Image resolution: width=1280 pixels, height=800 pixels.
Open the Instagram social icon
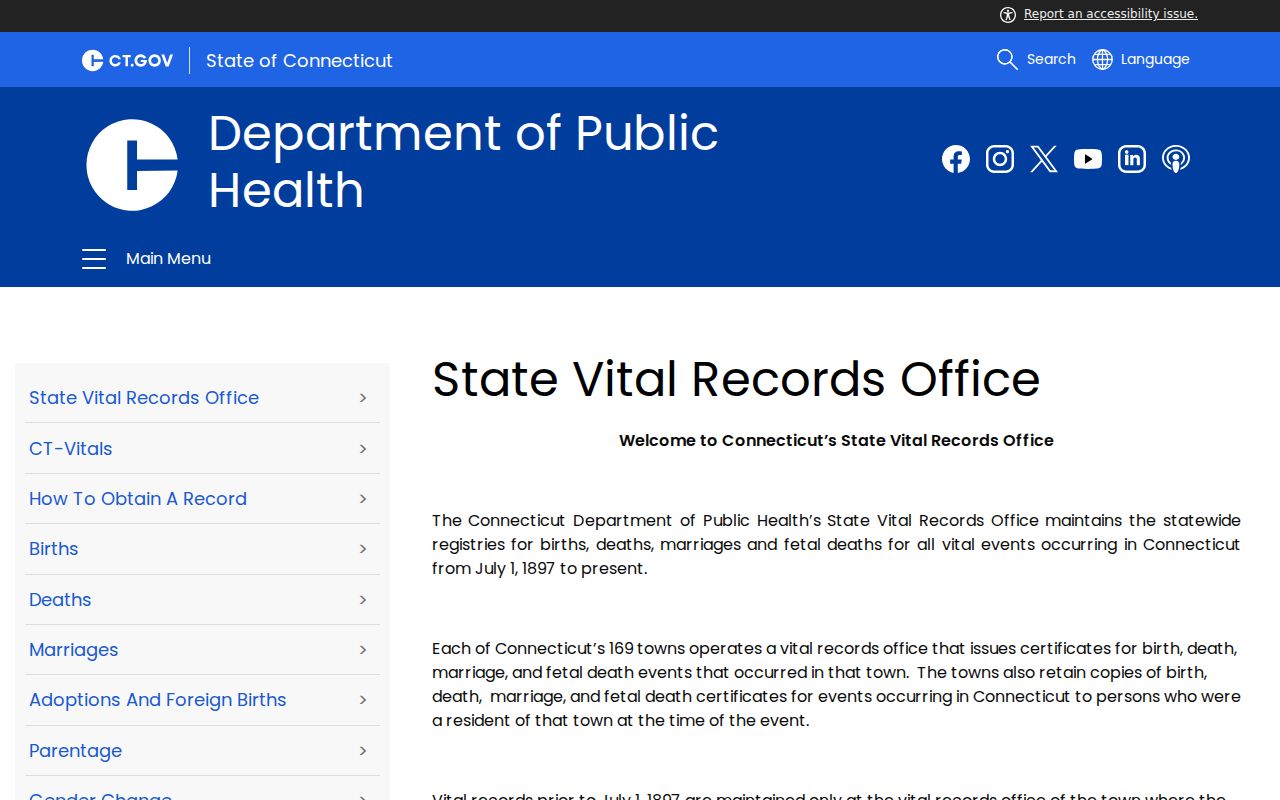[x=1000, y=159]
